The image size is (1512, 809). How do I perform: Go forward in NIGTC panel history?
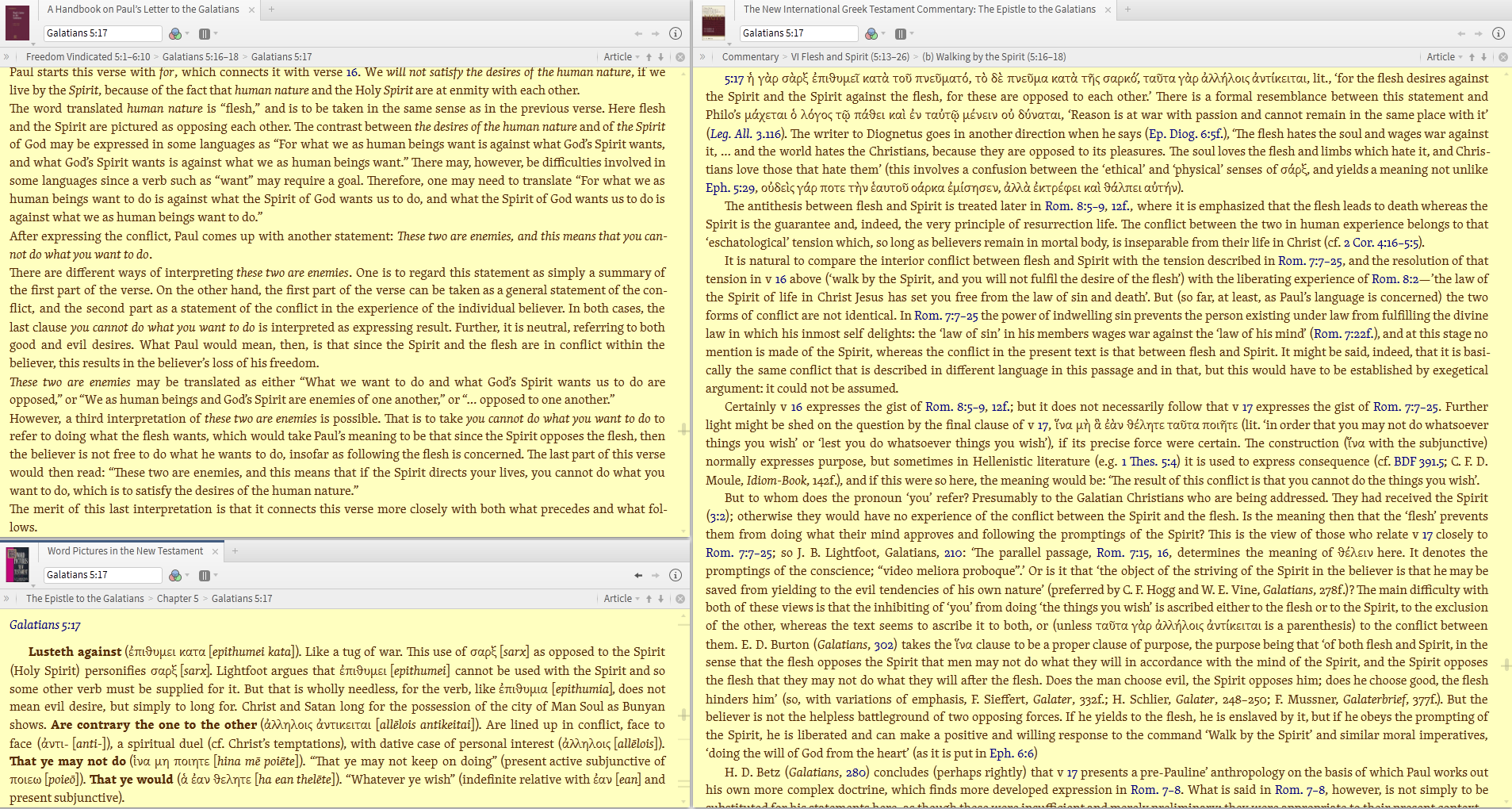pos(1478,33)
